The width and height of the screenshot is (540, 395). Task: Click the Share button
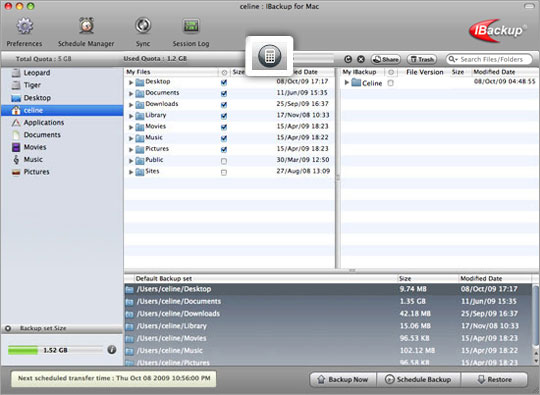pyautogui.click(x=386, y=59)
